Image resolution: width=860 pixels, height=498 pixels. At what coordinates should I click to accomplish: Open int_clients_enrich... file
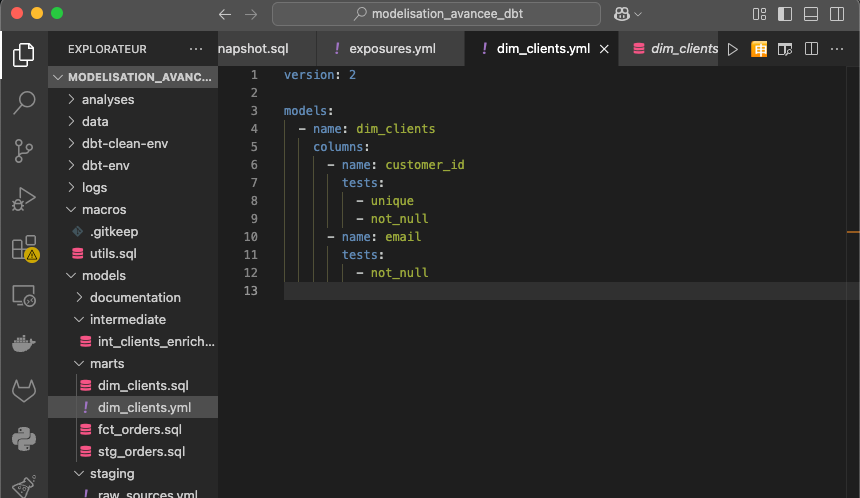click(133, 341)
